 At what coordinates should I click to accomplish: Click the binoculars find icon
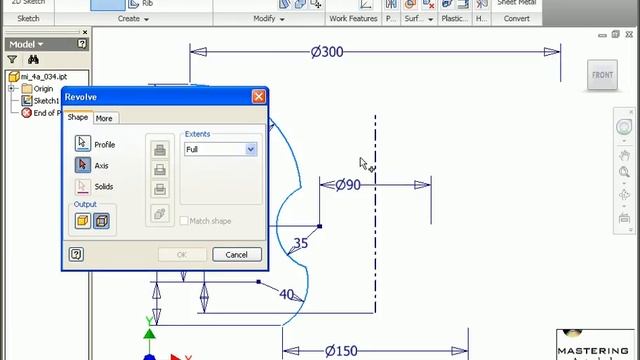[x=33, y=60]
